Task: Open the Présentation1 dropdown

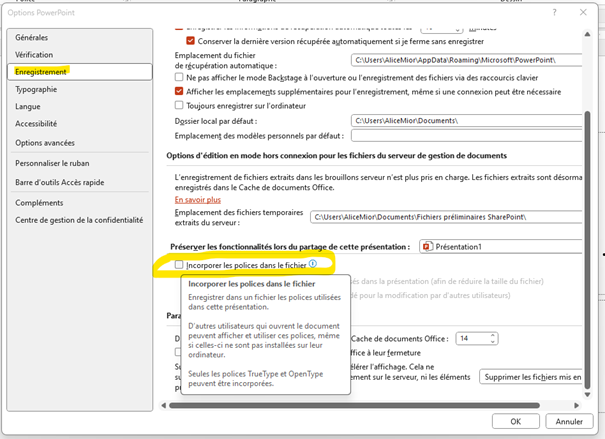Action: point(501,247)
